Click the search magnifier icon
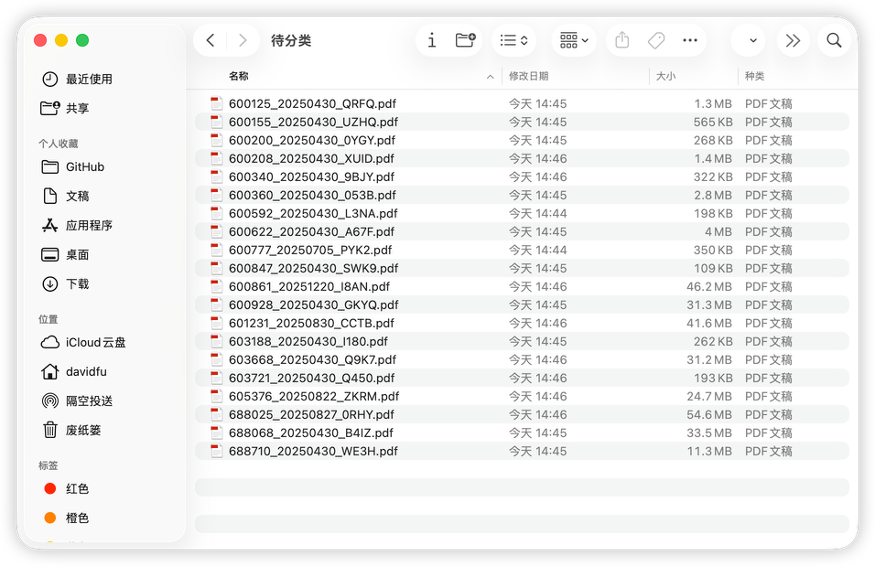The width and height of the screenshot is (877, 566). click(x=833, y=41)
